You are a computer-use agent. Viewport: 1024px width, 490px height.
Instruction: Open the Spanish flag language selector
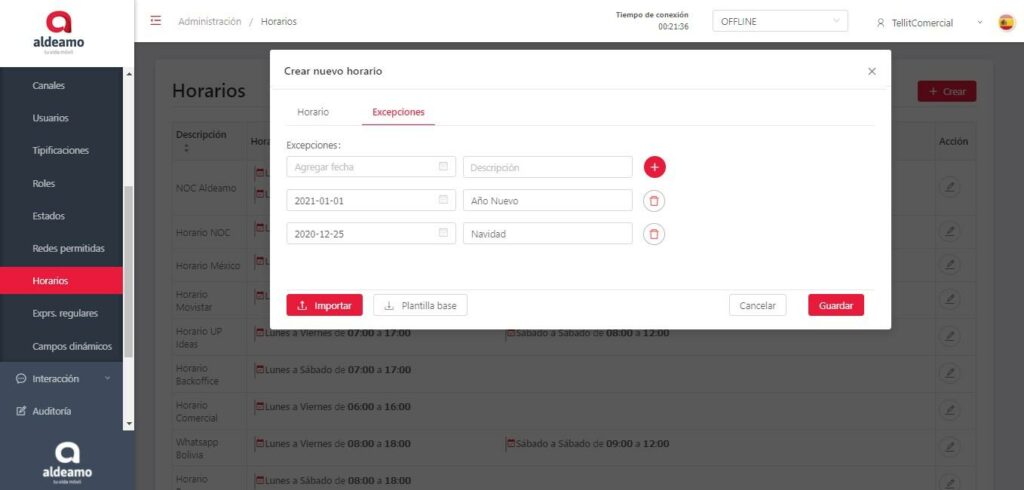coord(1006,22)
